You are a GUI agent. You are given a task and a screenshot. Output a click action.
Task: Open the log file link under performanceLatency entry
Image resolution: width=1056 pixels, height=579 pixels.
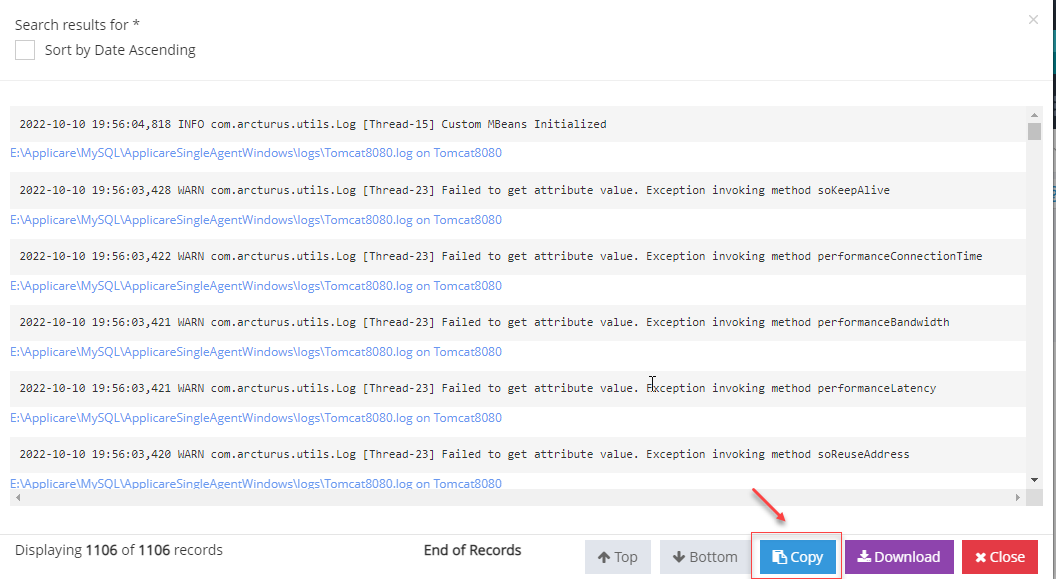click(256, 418)
